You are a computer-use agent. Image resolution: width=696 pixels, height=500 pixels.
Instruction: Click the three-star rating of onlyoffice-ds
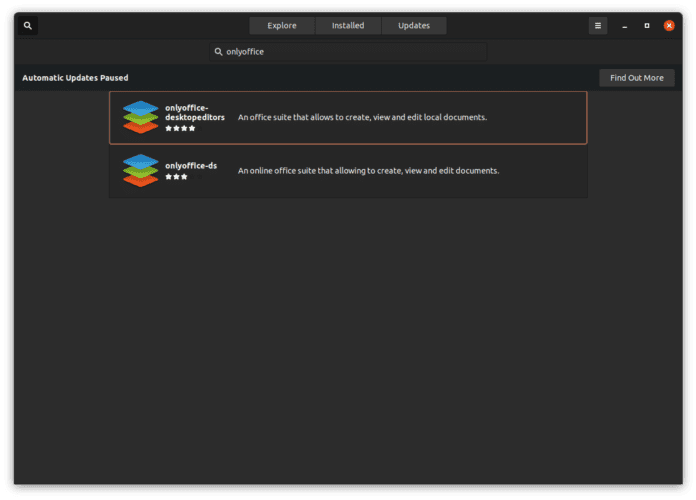point(176,177)
